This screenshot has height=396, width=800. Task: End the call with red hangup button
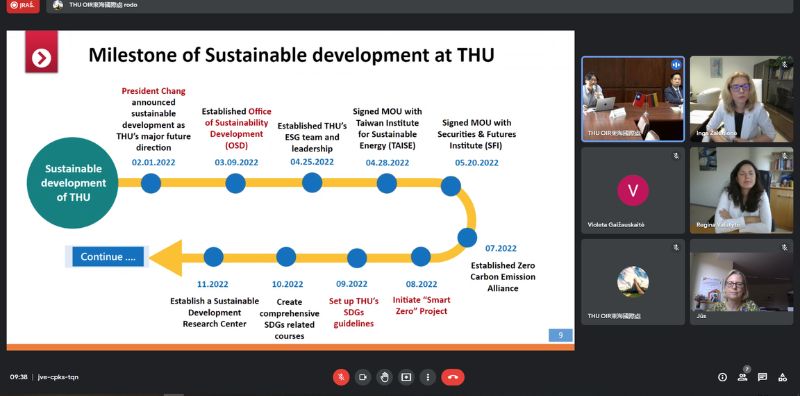[453, 377]
